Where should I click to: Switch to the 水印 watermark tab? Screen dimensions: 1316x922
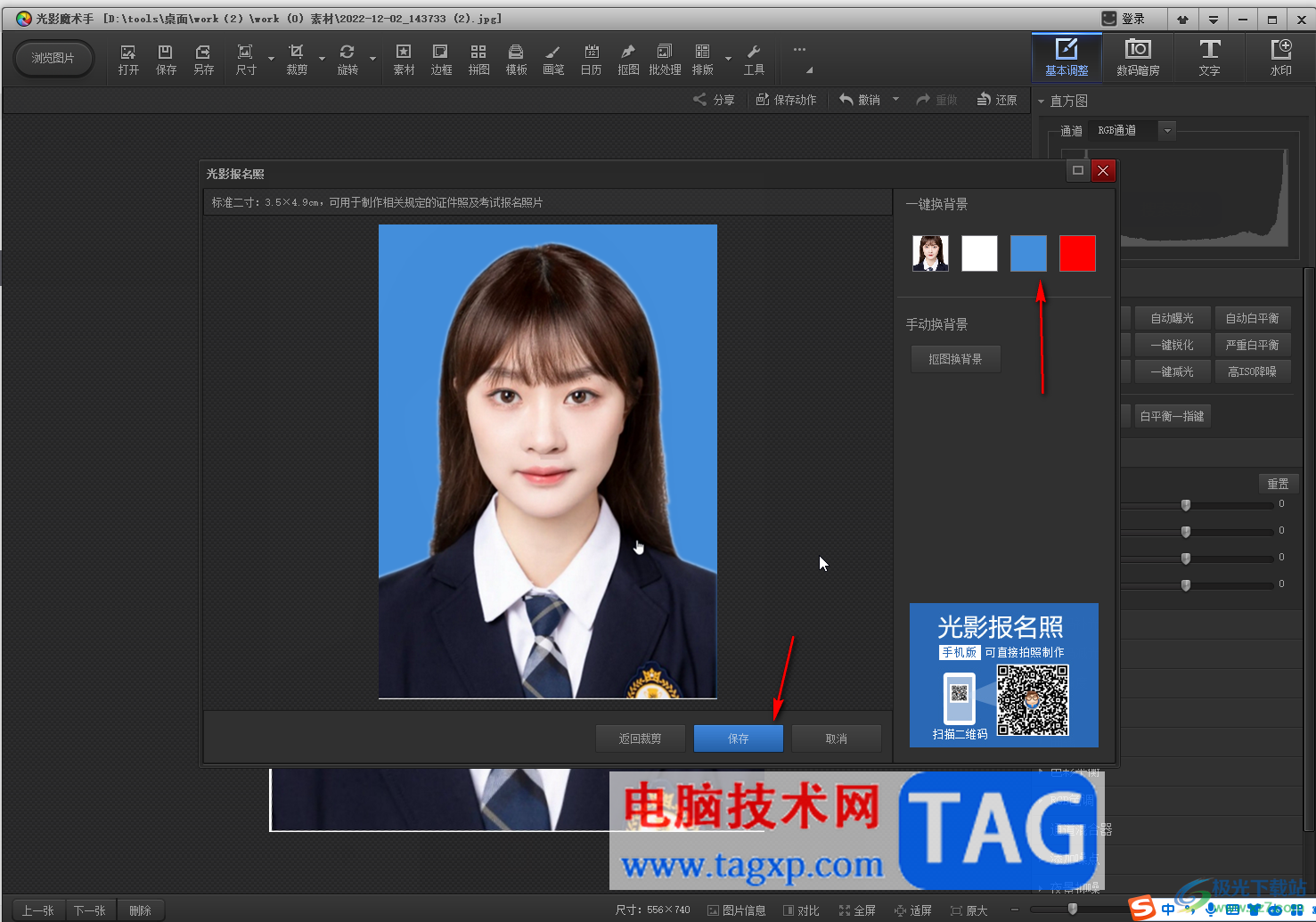tap(1280, 57)
